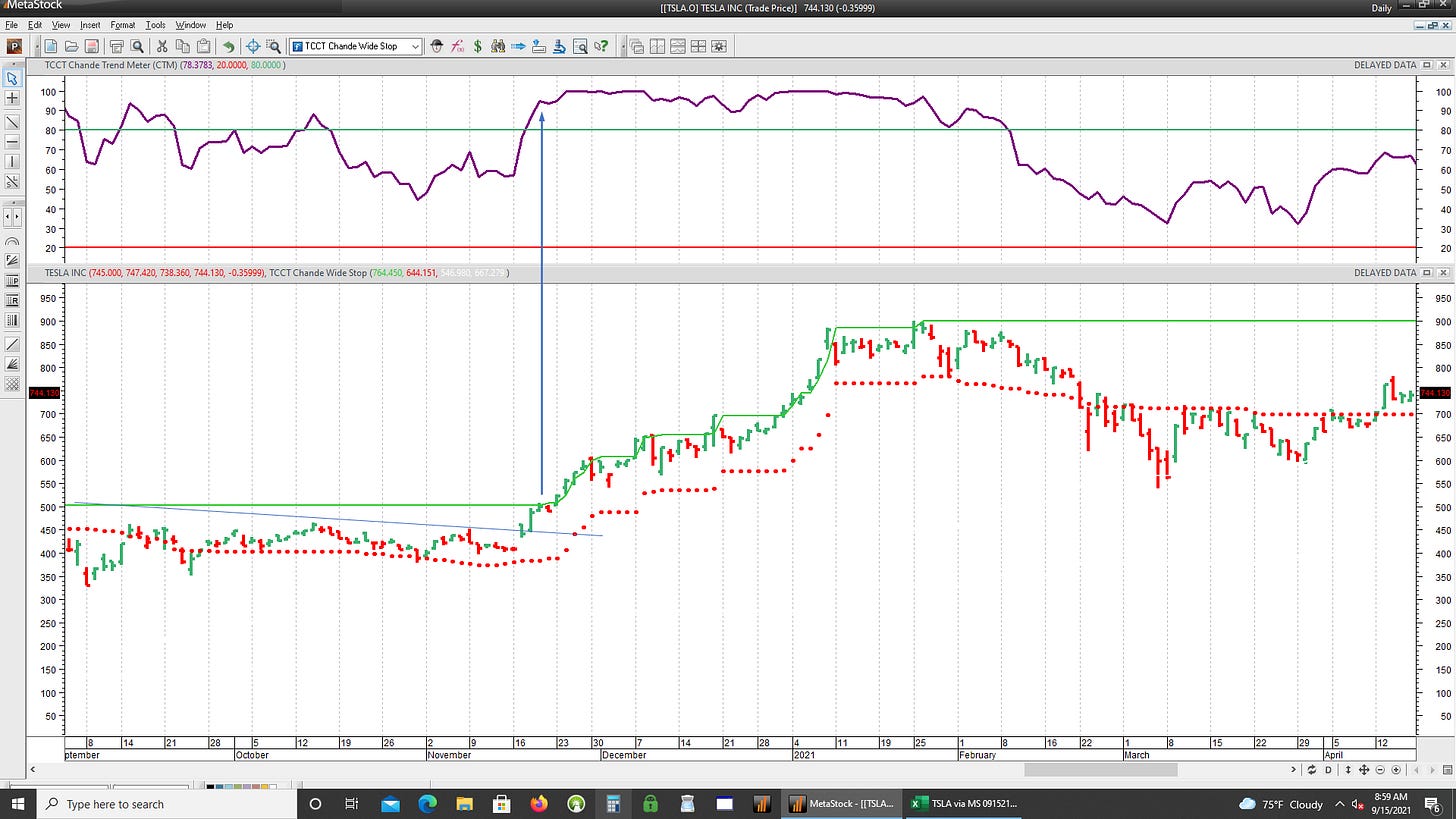This screenshot has width=1456, height=819.
Task: Click the Paste clipboard icon
Action: pos(203,46)
